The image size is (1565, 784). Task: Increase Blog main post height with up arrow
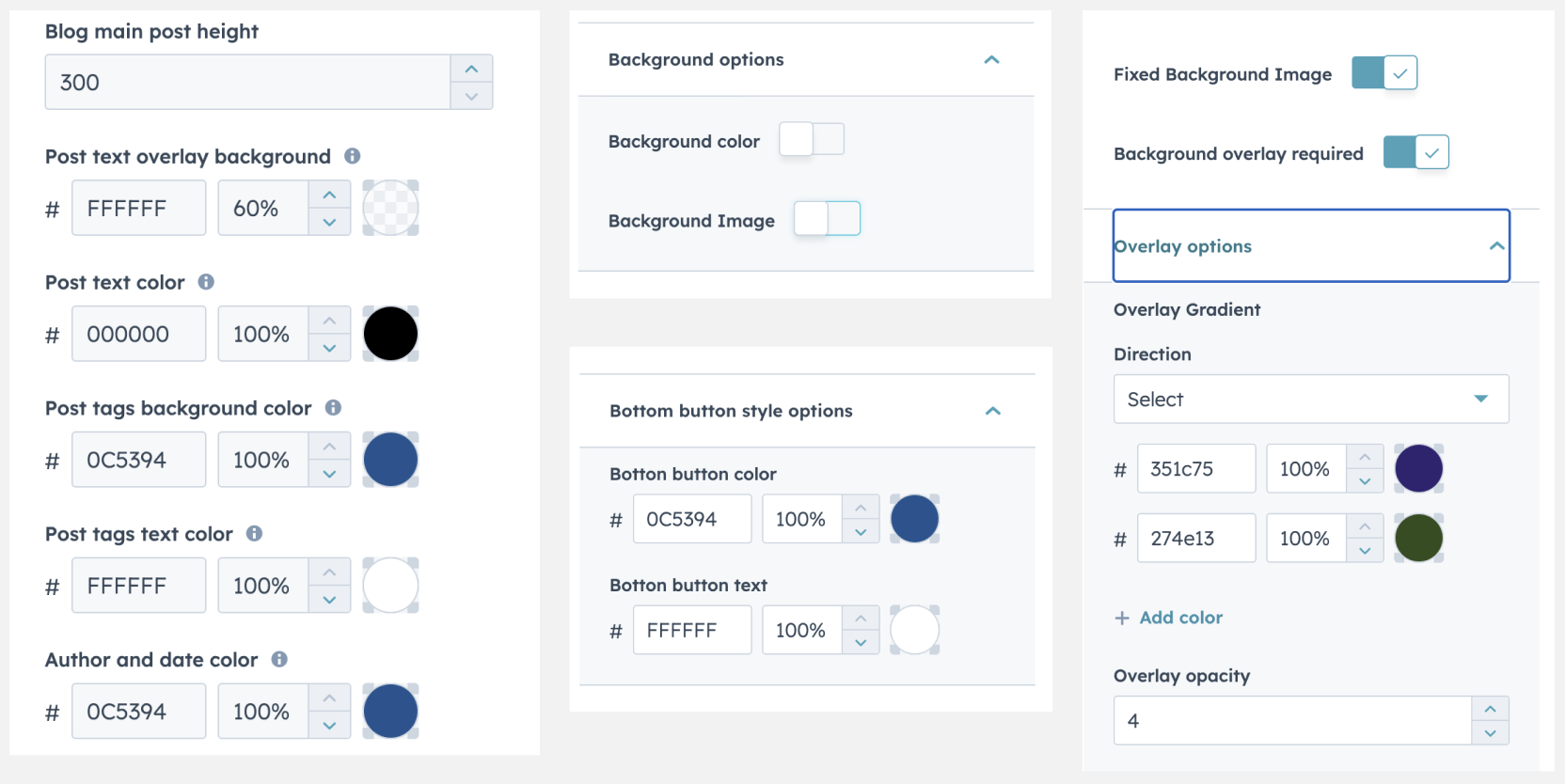coord(471,69)
